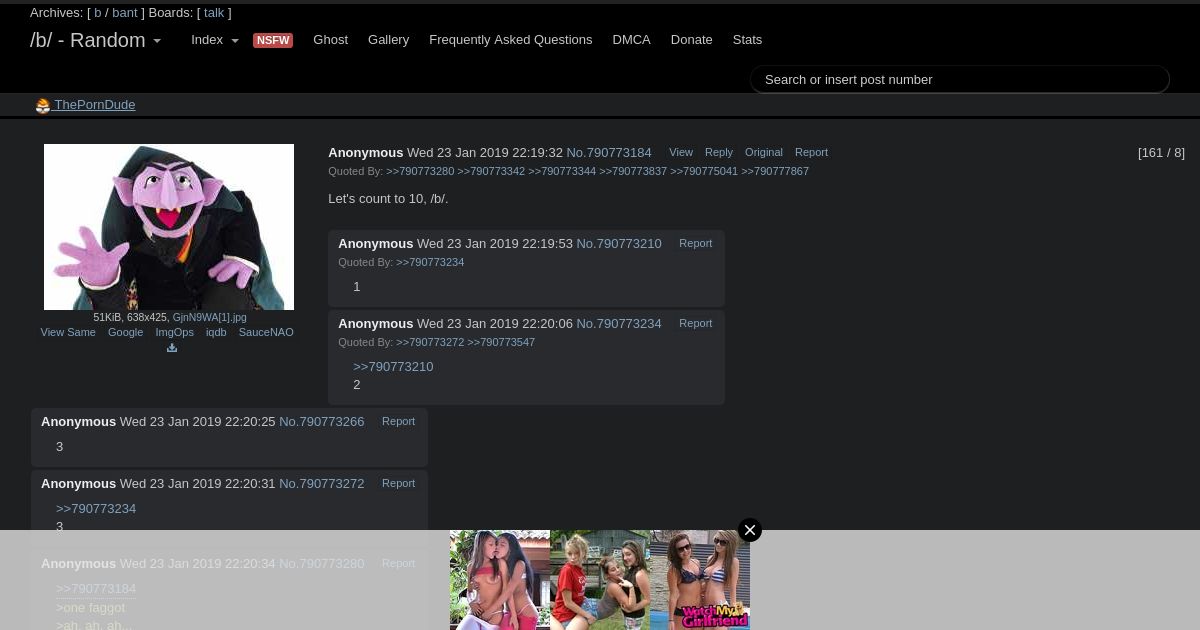Screen dimensions: 1200x630
Task: Follow >>790773210 quote in post body
Action: [x=393, y=367]
